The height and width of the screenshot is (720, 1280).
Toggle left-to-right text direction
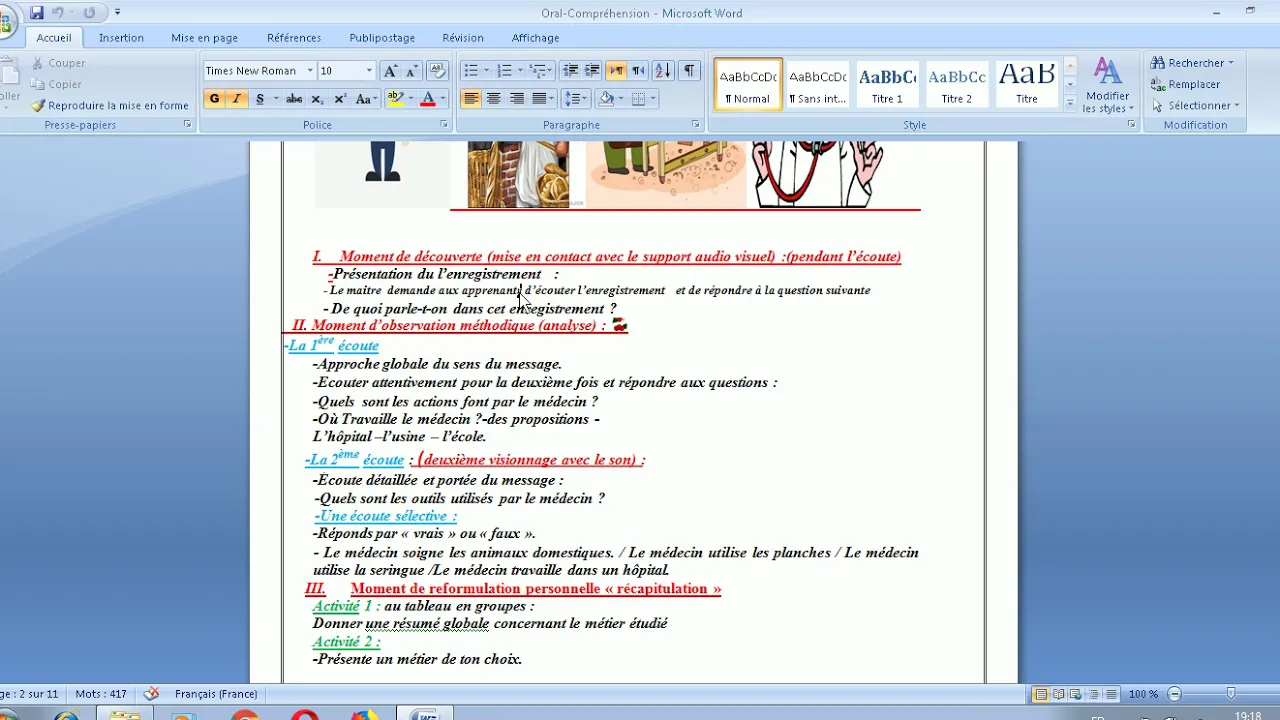click(616, 71)
